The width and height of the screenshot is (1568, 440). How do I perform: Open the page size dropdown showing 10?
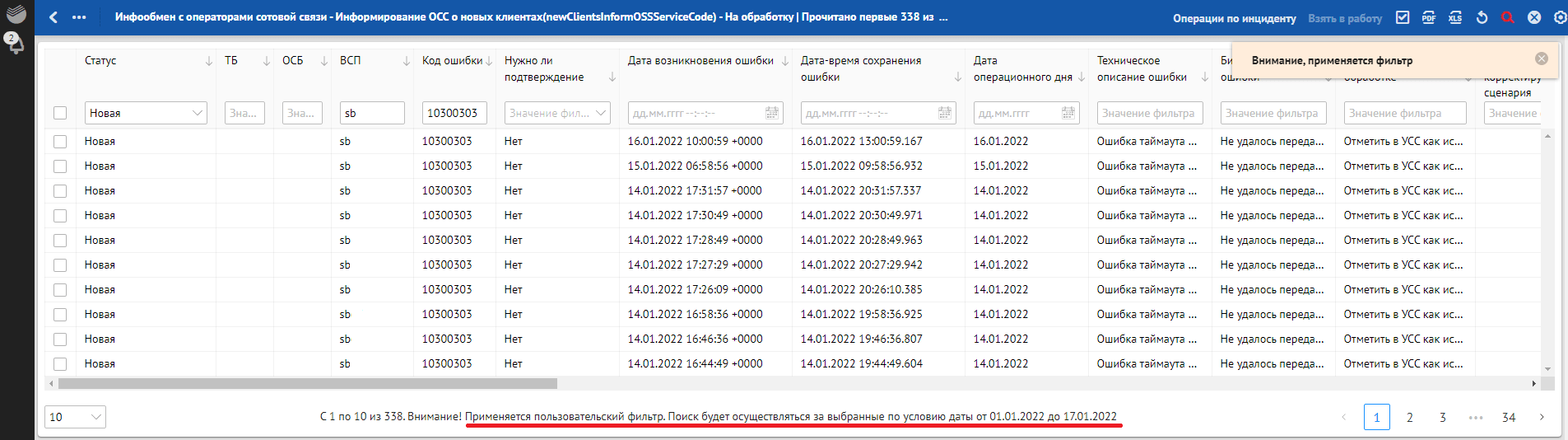(x=75, y=417)
